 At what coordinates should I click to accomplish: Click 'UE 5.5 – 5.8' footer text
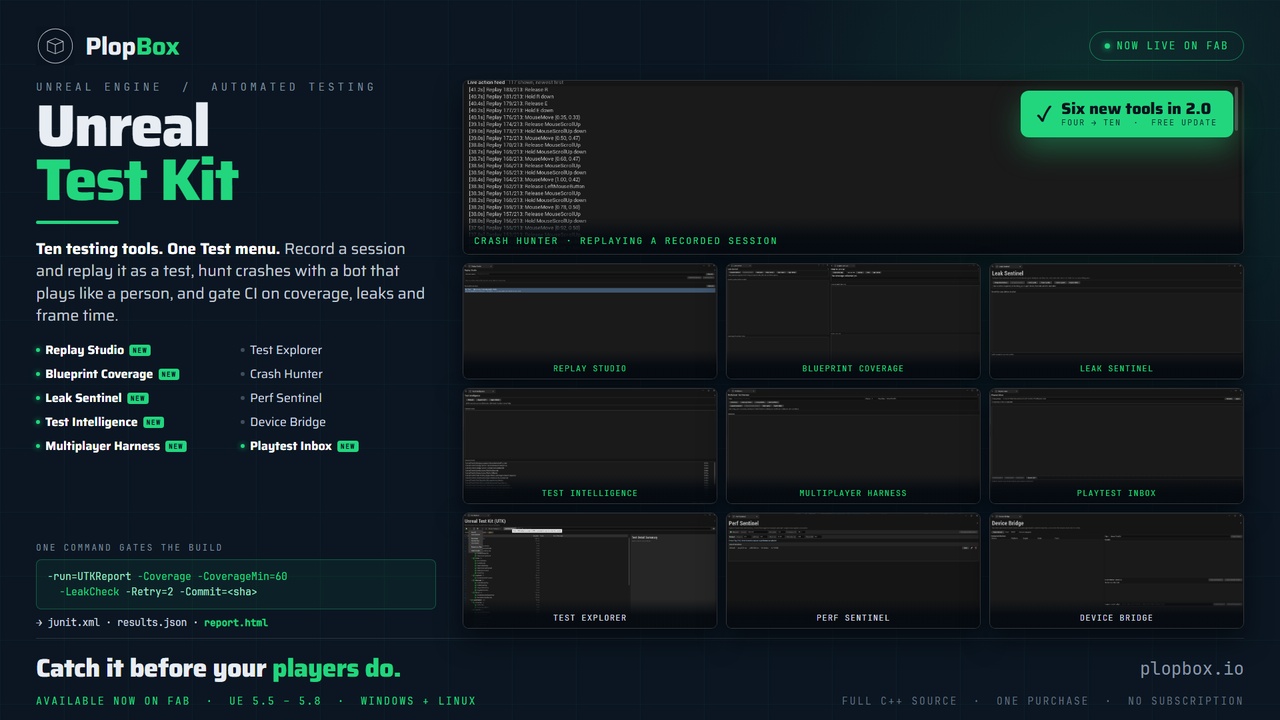coord(274,701)
